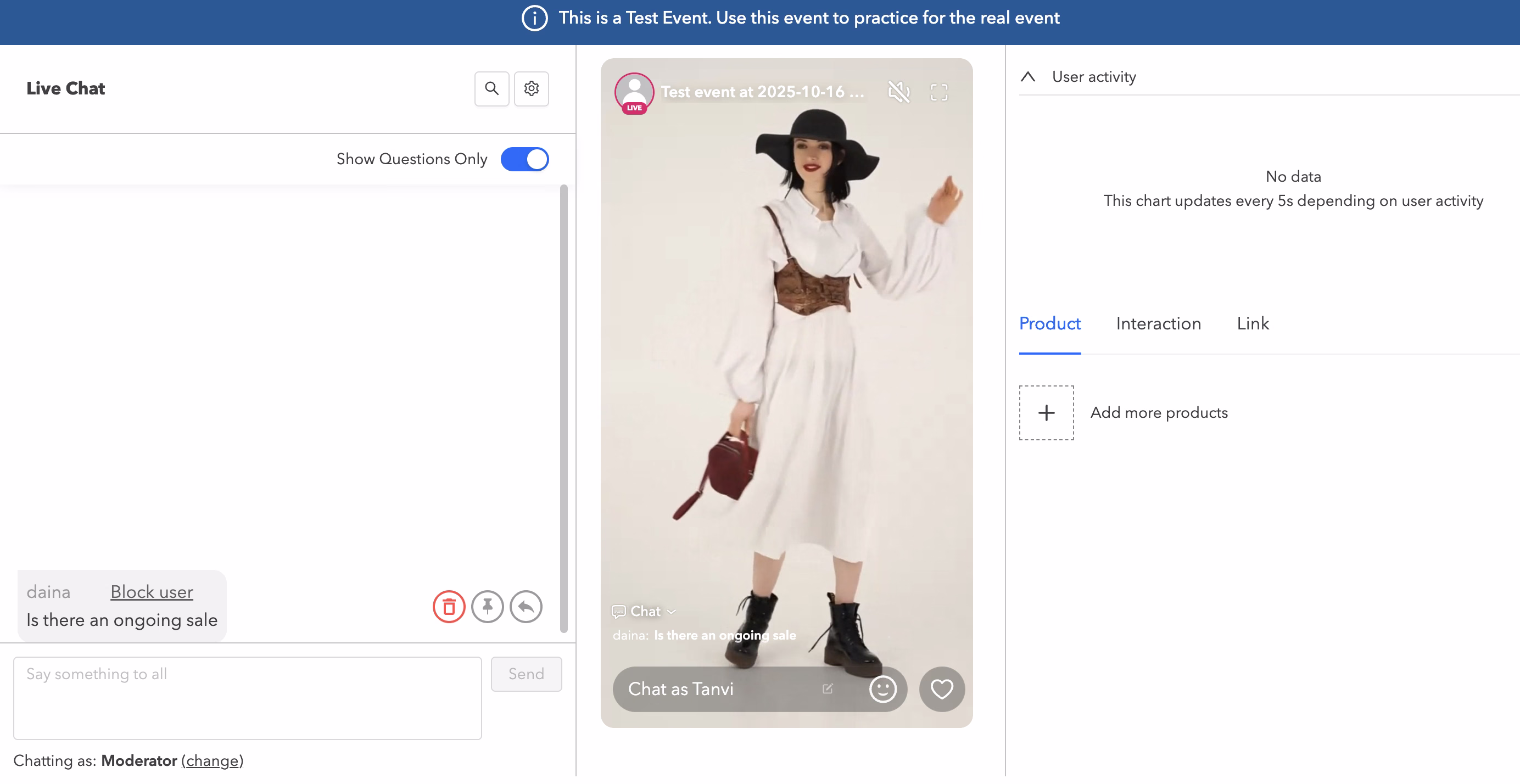
Task: Click Add more products plus box
Action: coord(1046,412)
